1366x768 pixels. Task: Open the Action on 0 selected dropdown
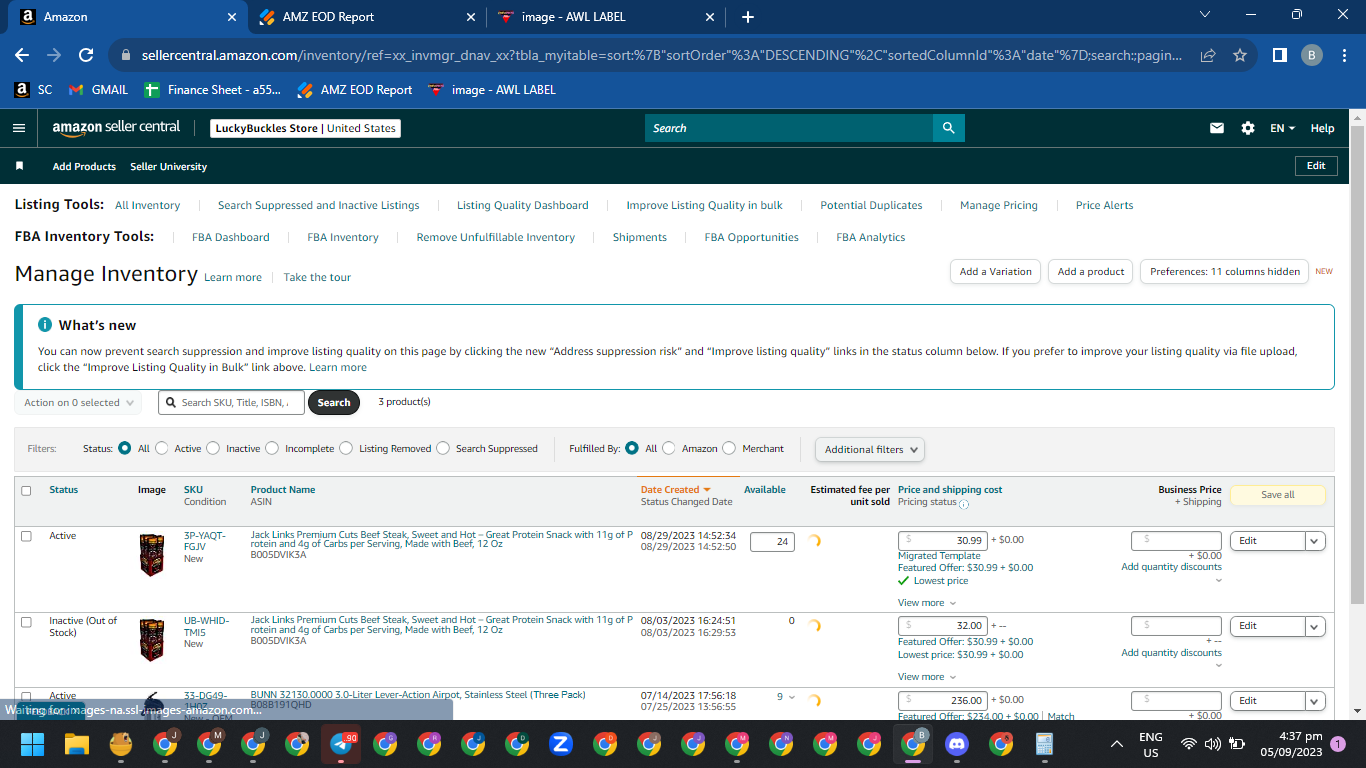pos(78,403)
